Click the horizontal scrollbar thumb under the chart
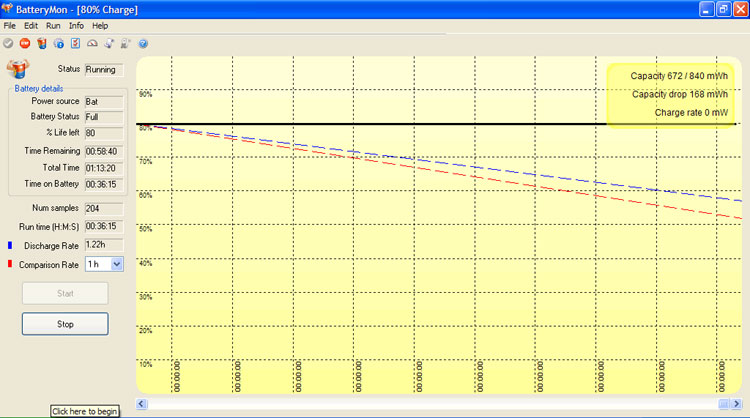Image resolution: width=750 pixels, height=418 pixels. (x=724, y=404)
